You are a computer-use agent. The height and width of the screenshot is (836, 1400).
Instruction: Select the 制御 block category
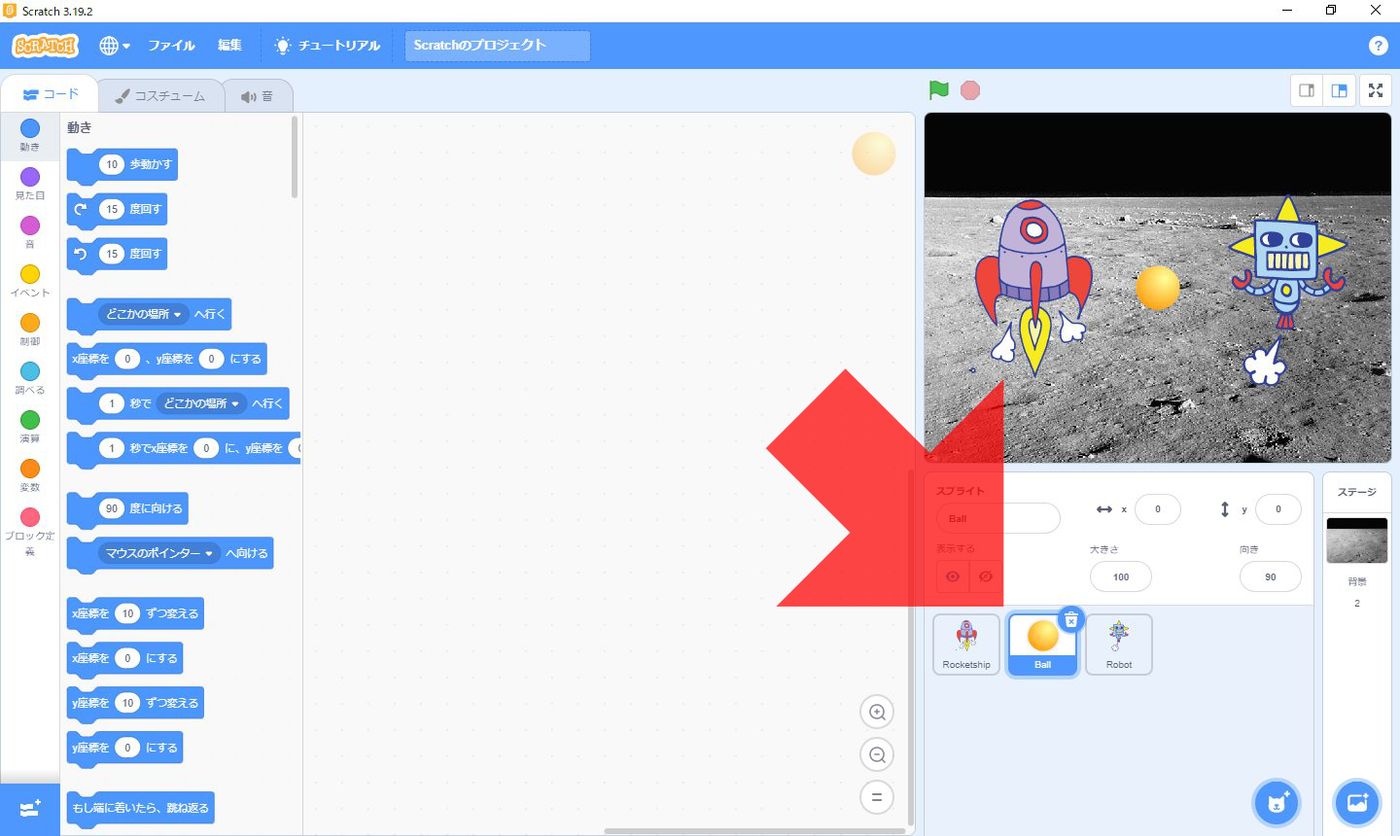click(x=30, y=330)
